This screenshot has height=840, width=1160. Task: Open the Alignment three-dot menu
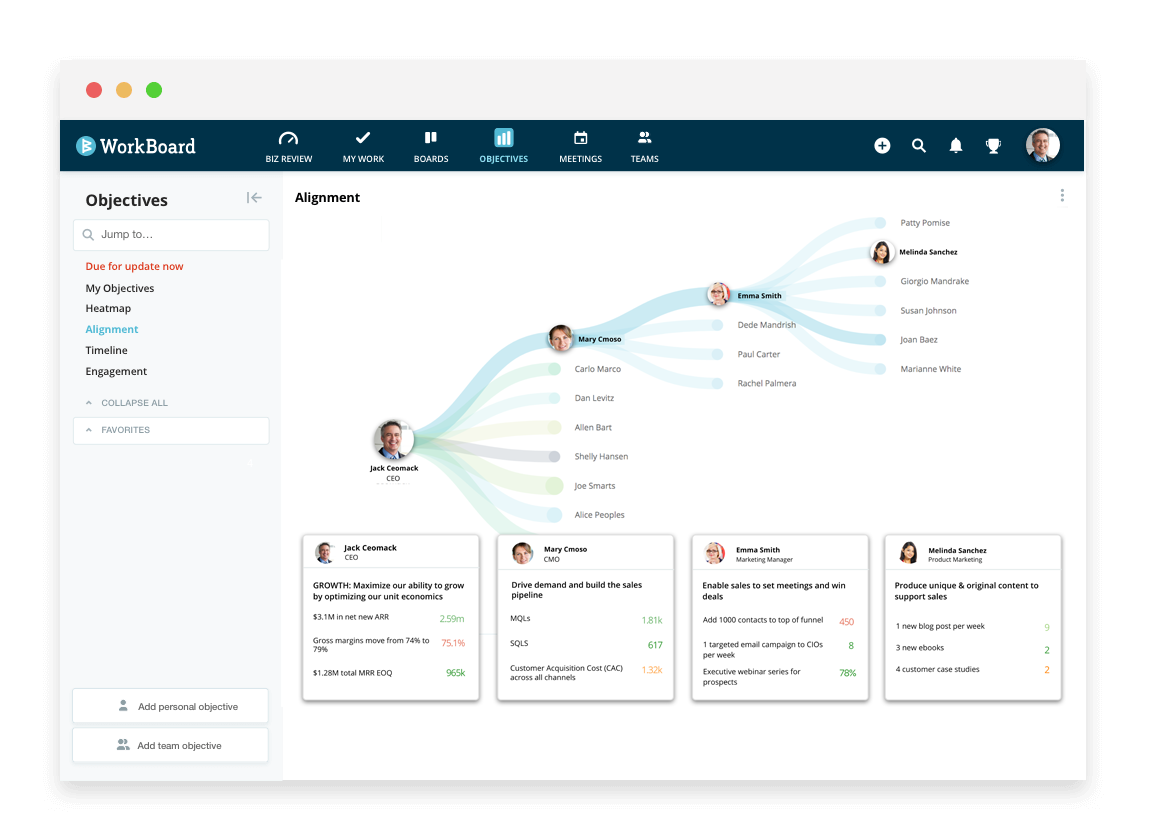coord(1062,195)
